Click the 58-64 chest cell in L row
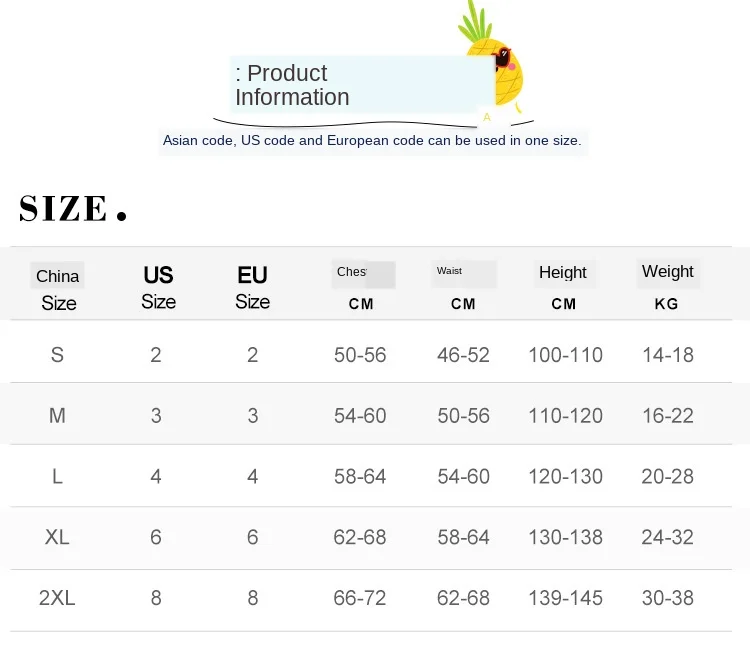The width and height of the screenshot is (750, 645). 360,477
